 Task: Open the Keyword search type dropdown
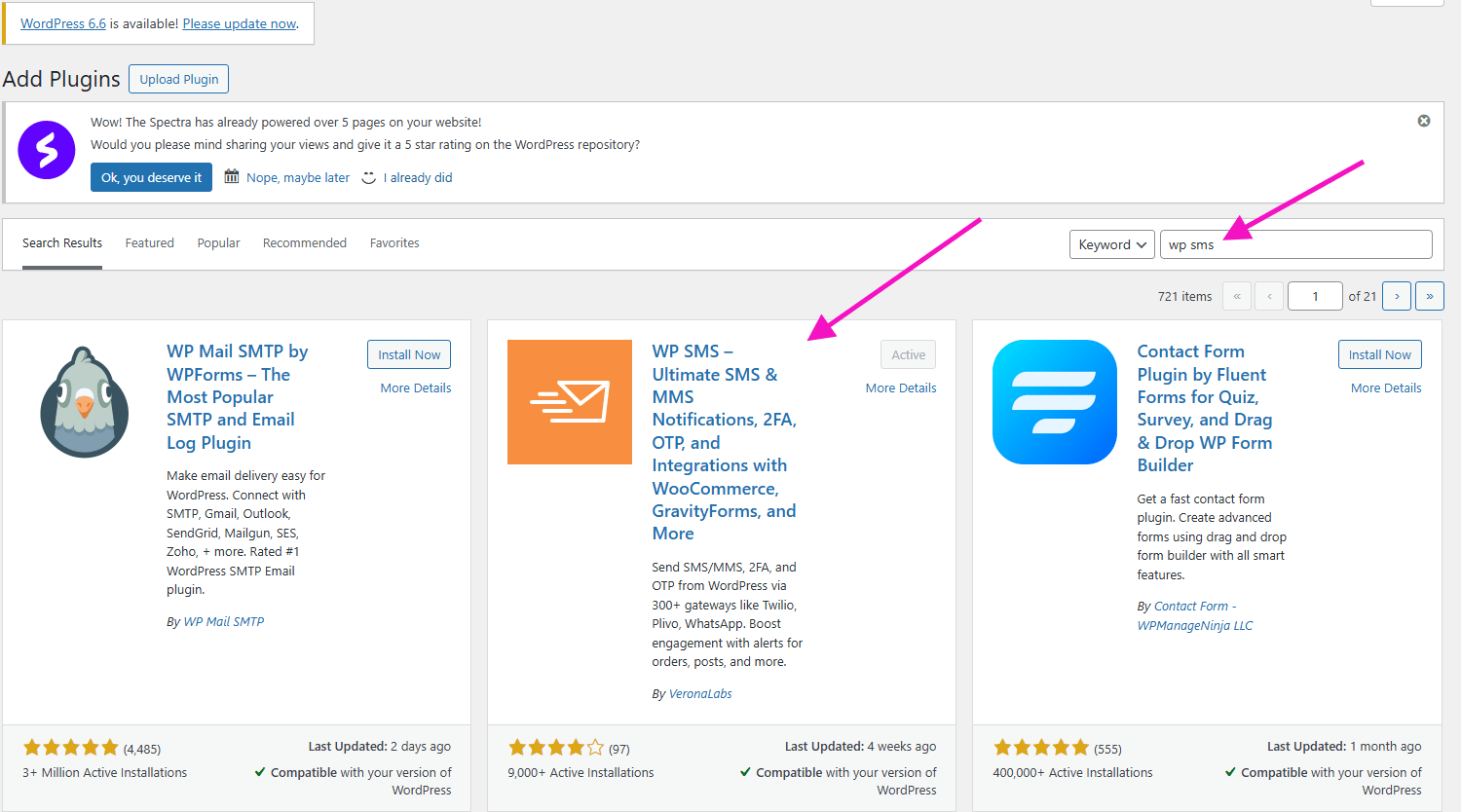1112,244
